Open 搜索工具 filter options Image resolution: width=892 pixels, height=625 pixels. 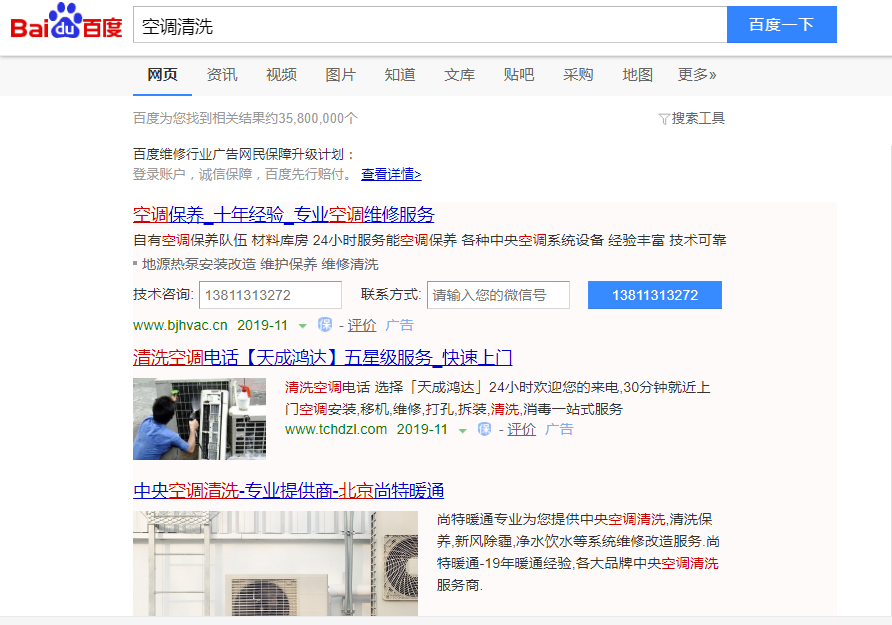pyautogui.click(x=698, y=118)
